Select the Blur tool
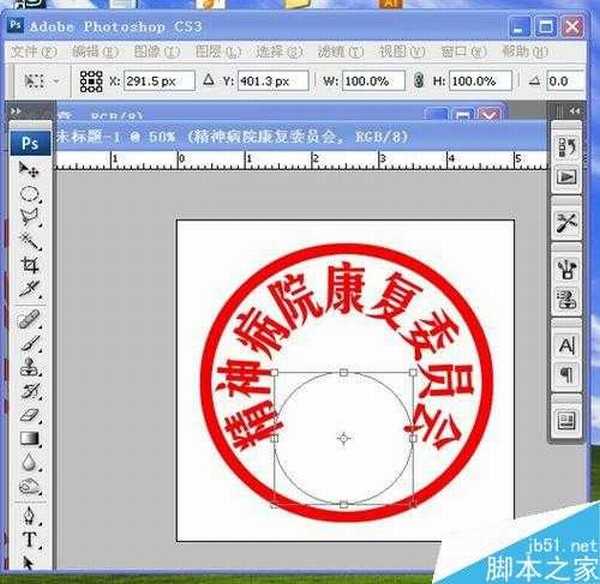Screen dimensions: 600x584 pyautogui.click(x=30, y=462)
